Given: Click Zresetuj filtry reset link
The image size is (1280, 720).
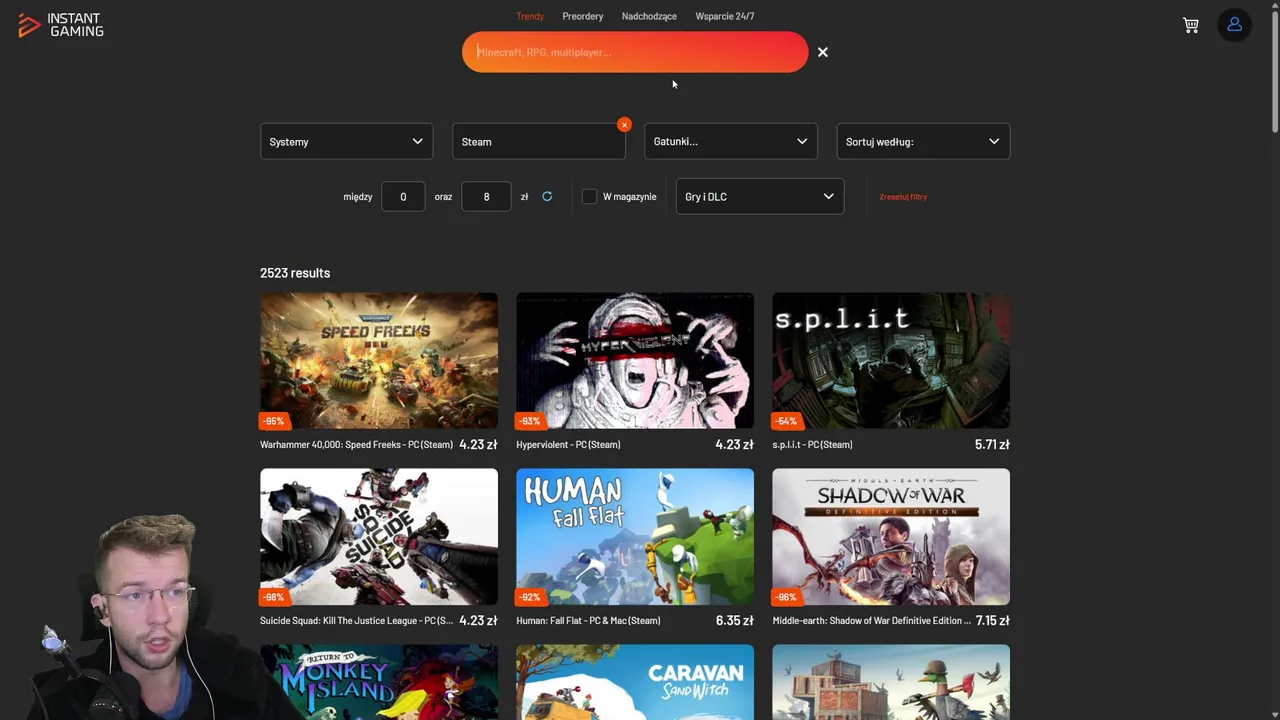Looking at the screenshot, I should coord(903,197).
